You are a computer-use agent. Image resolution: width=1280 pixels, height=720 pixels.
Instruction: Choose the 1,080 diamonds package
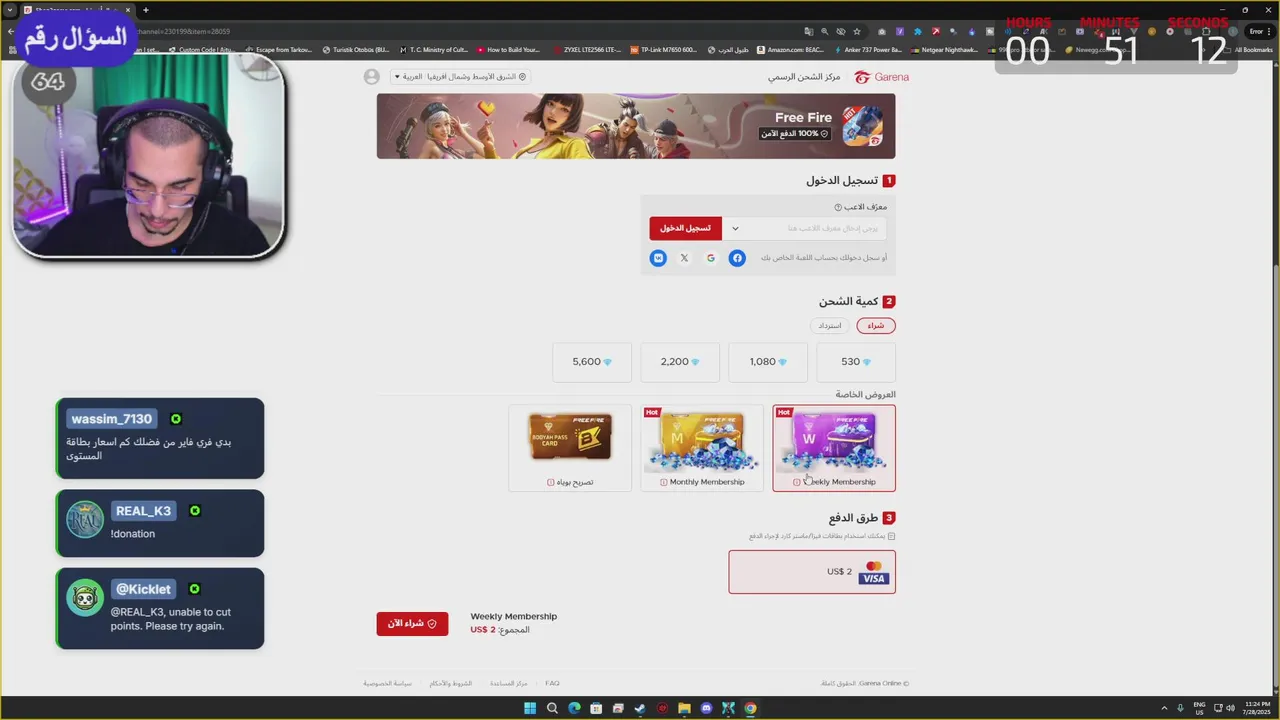coord(768,362)
